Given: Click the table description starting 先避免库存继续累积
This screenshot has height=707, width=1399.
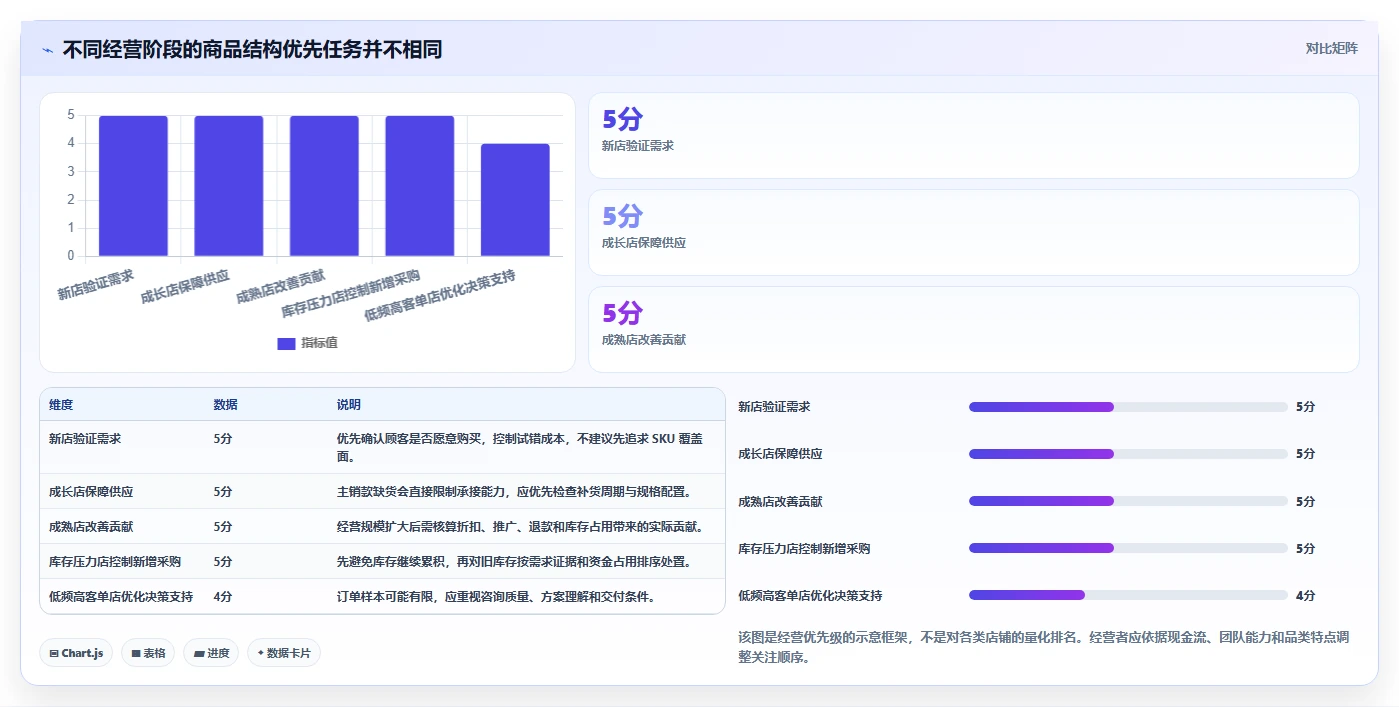Looking at the screenshot, I should point(514,562).
